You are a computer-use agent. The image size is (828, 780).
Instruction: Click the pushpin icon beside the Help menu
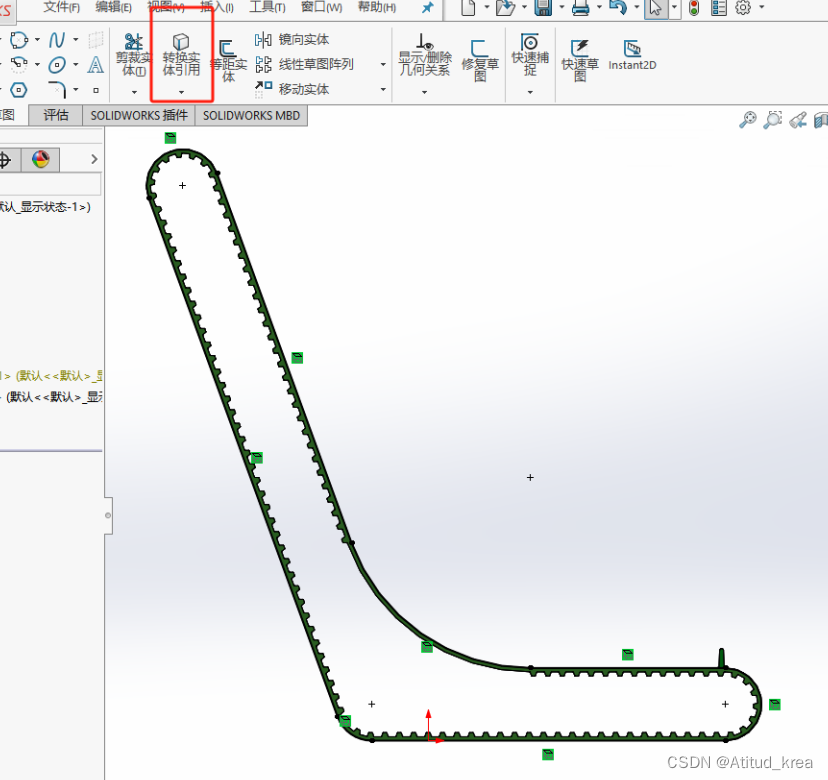(x=428, y=7)
